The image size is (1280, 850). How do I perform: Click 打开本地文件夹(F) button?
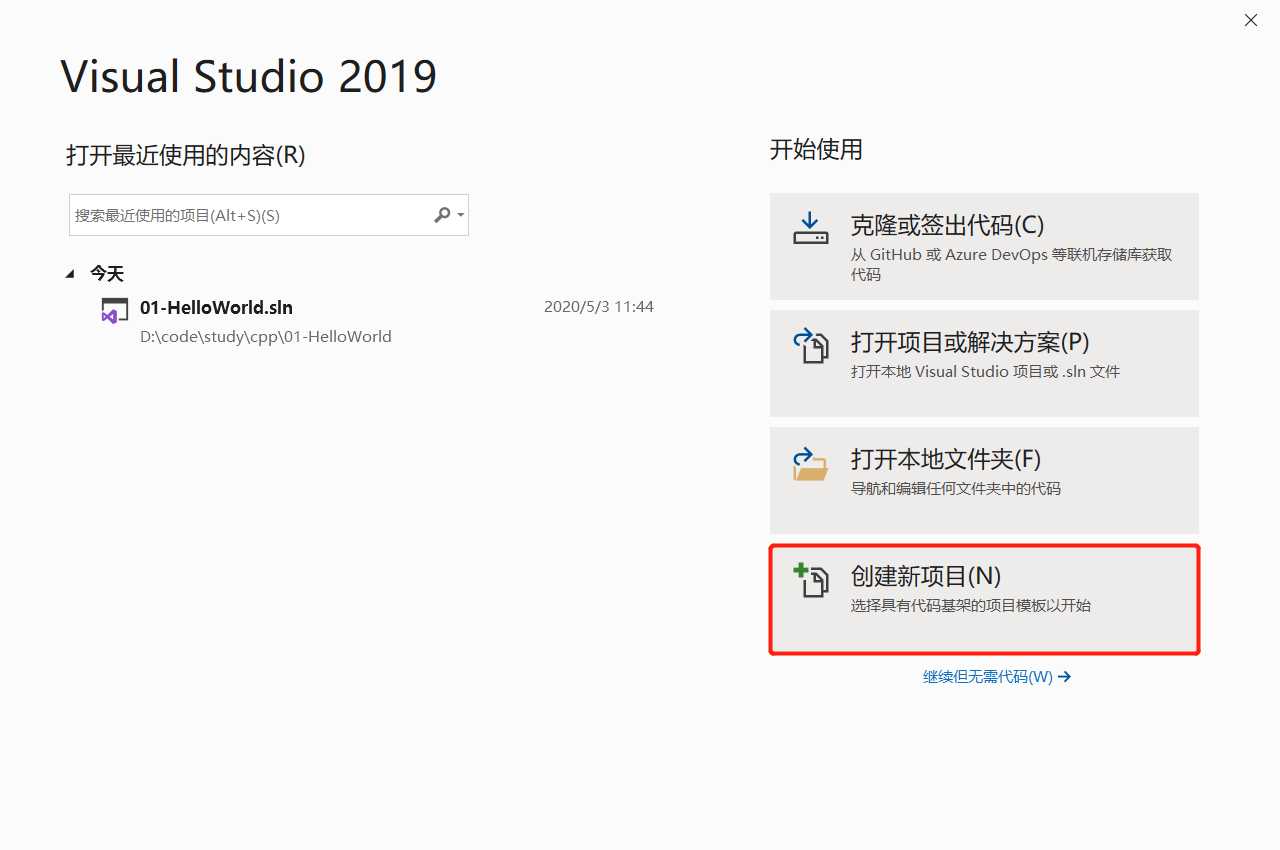coord(984,480)
